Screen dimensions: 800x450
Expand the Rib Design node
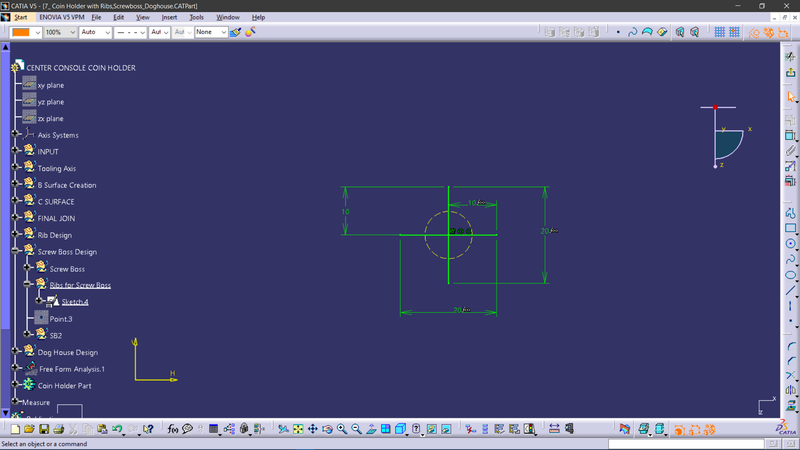point(15,234)
